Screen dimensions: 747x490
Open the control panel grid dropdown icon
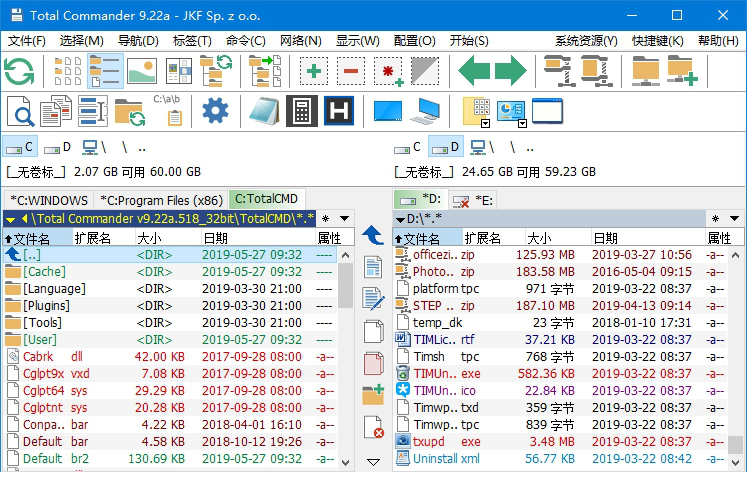[476, 112]
